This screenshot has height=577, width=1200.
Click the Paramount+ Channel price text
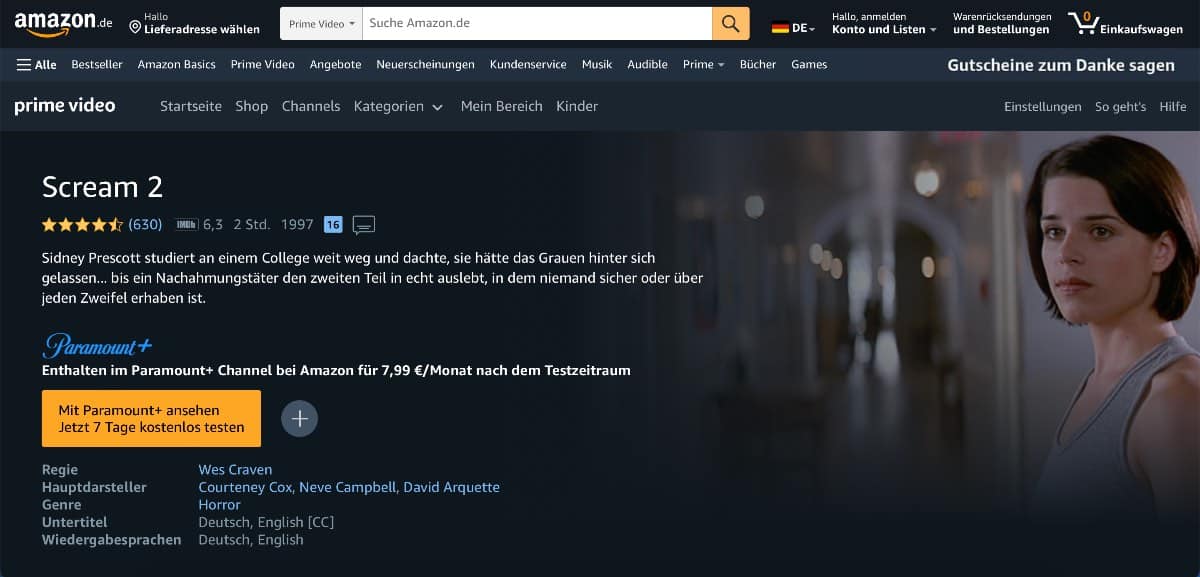[x=336, y=370]
